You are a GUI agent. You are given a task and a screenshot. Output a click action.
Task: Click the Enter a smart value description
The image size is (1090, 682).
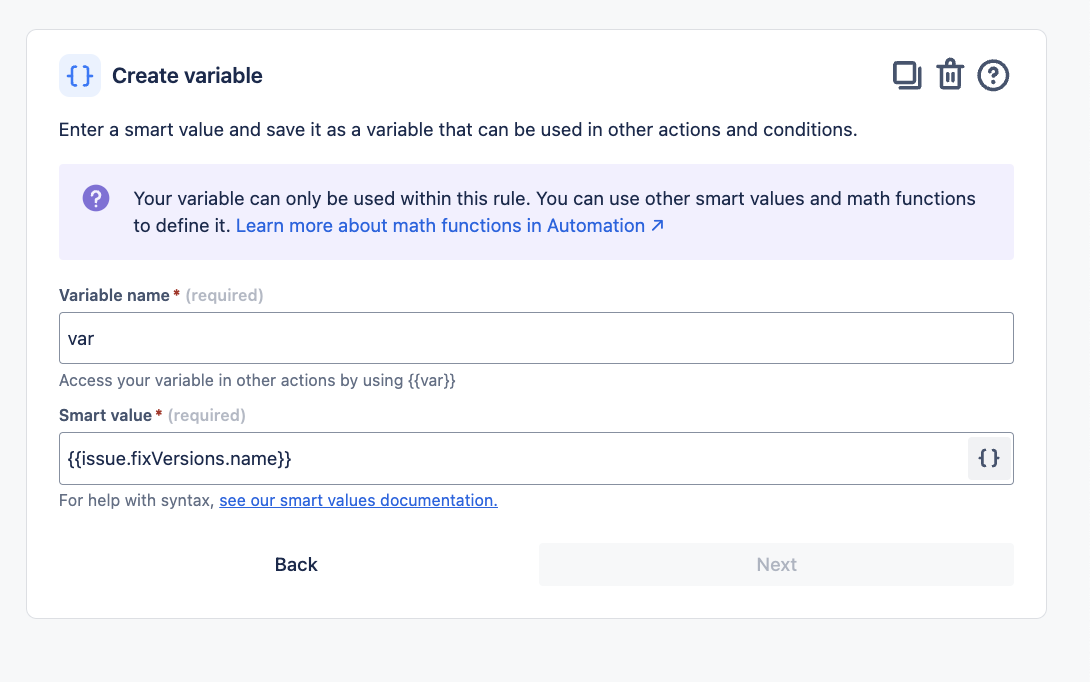(457, 130)
